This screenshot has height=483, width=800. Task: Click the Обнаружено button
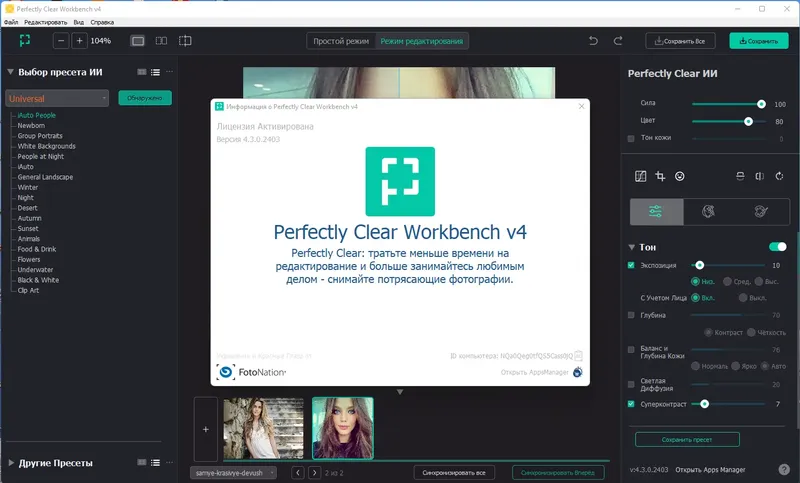pyautogui.click(x=145, y=98)
